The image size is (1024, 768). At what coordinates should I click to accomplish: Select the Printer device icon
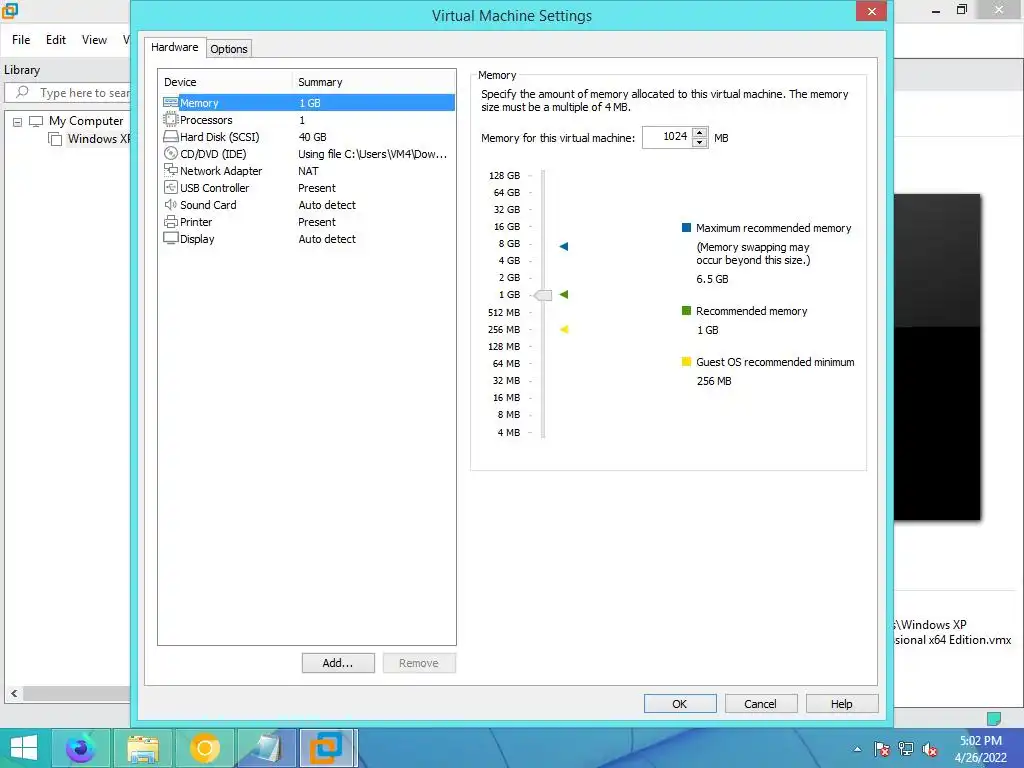170,221
